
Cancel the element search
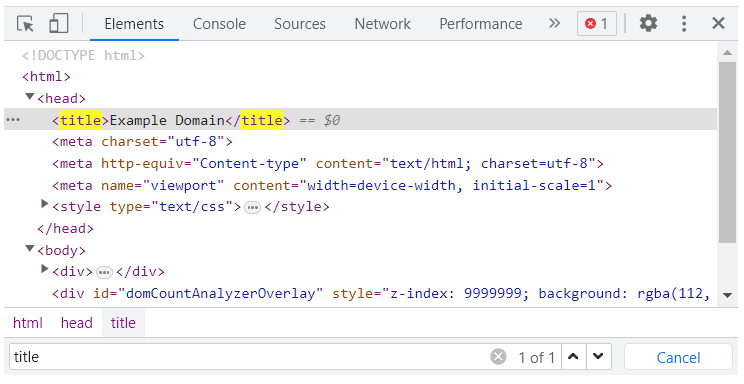pyautogui.click(x=678, y=357)
